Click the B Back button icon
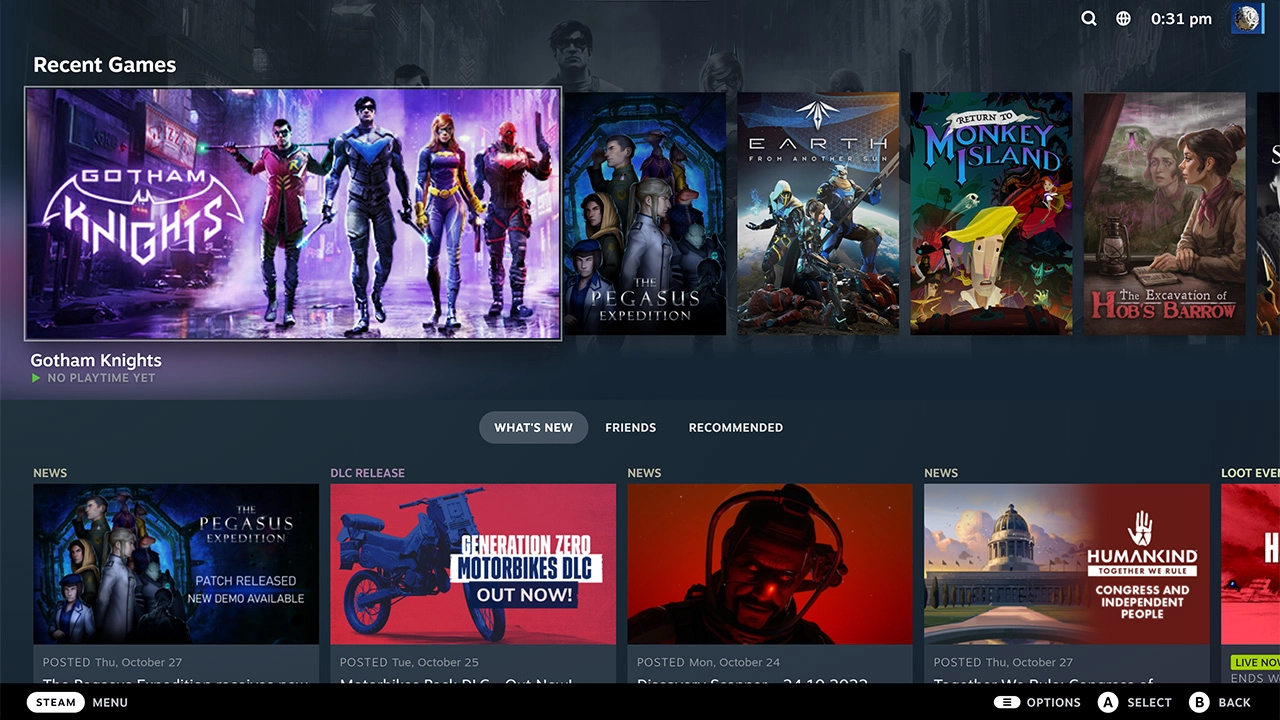 pos(1199,702)
